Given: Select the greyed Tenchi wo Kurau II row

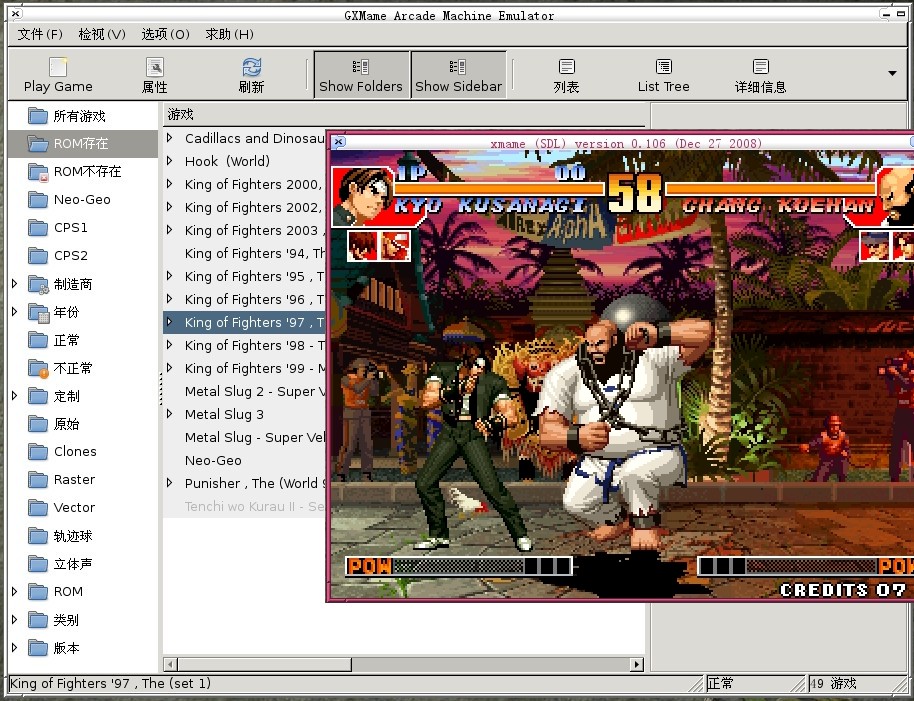Looking at the screenshot, I should [x=244, y=506].
